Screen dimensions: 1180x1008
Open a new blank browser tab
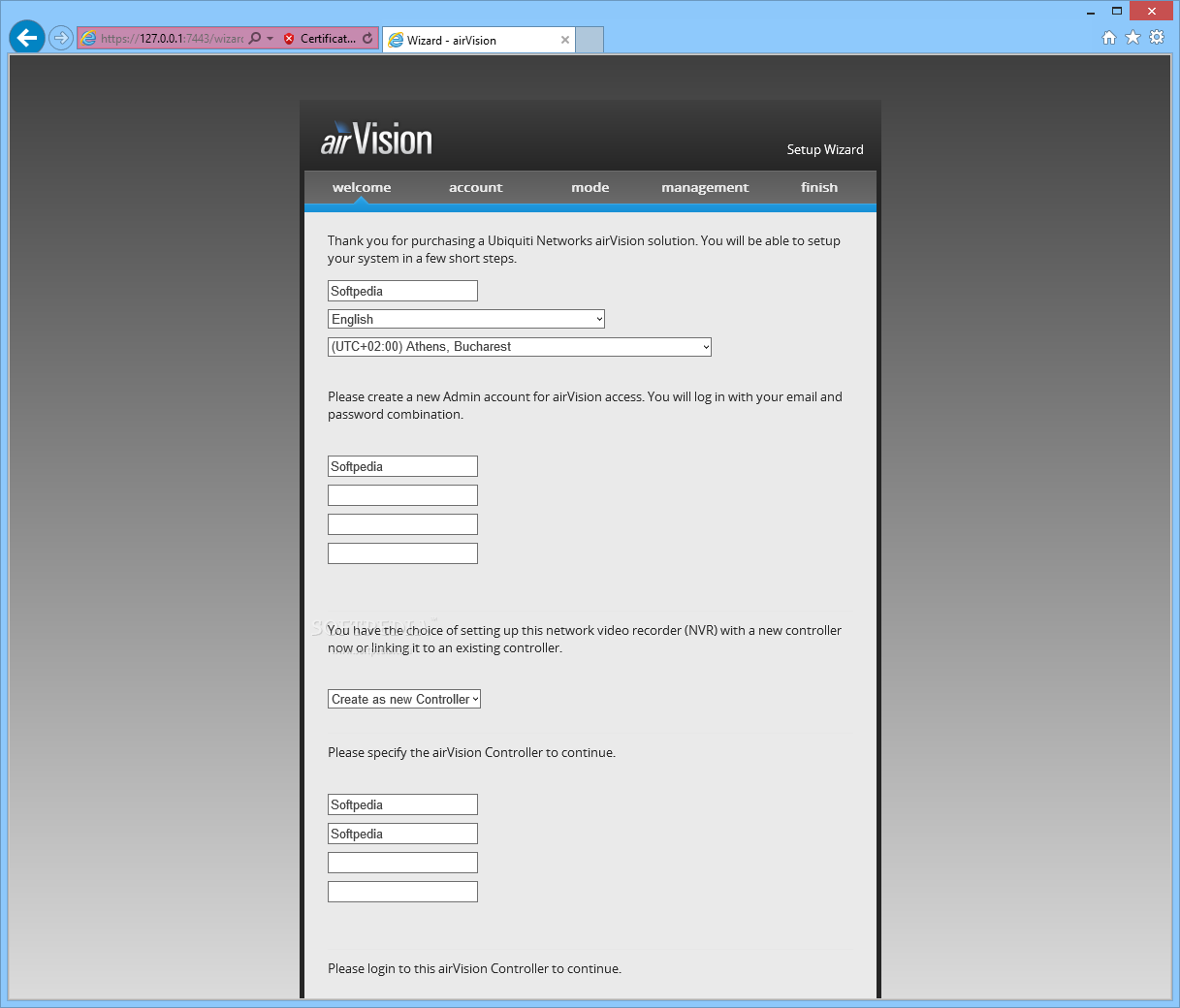pyautogui.click(x=590, y=40)
